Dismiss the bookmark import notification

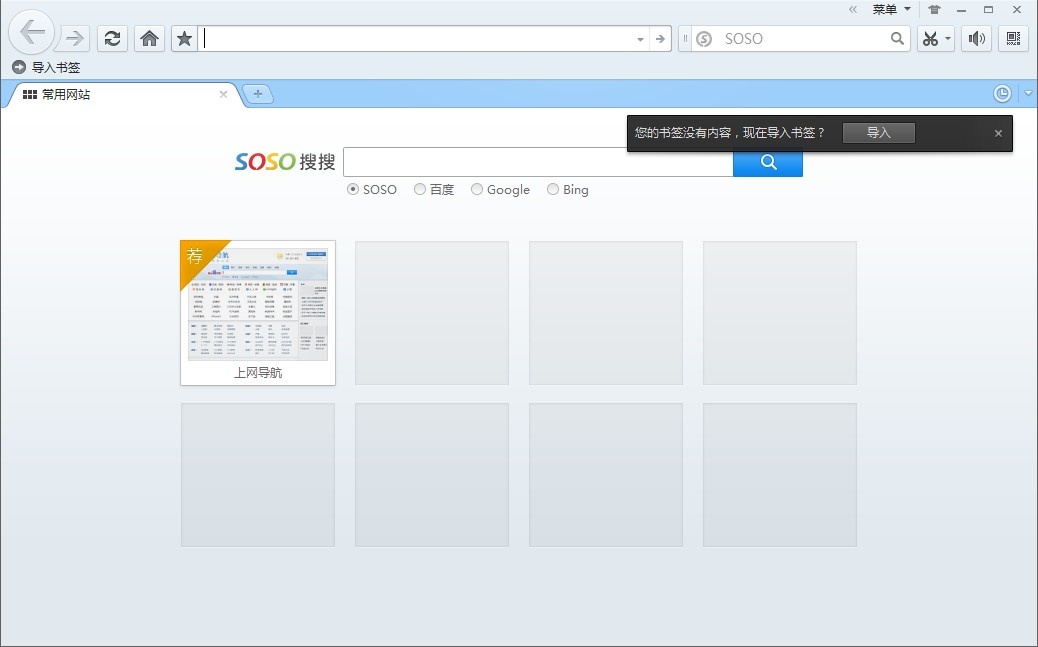pyautogui.click(x=998, y=133)
